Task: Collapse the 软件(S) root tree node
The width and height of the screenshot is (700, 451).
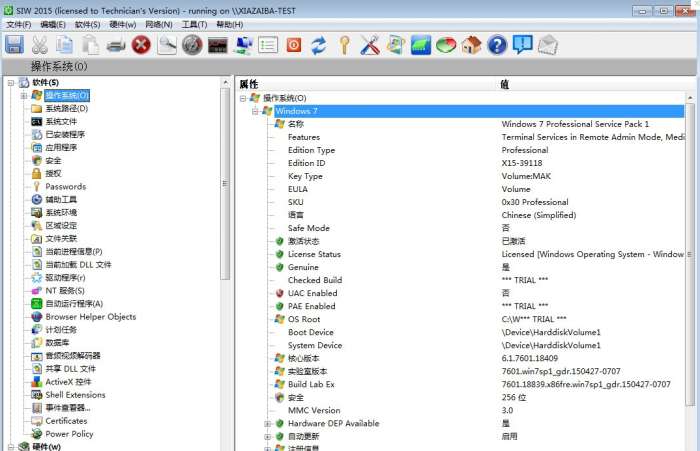Action: [11, 83]
